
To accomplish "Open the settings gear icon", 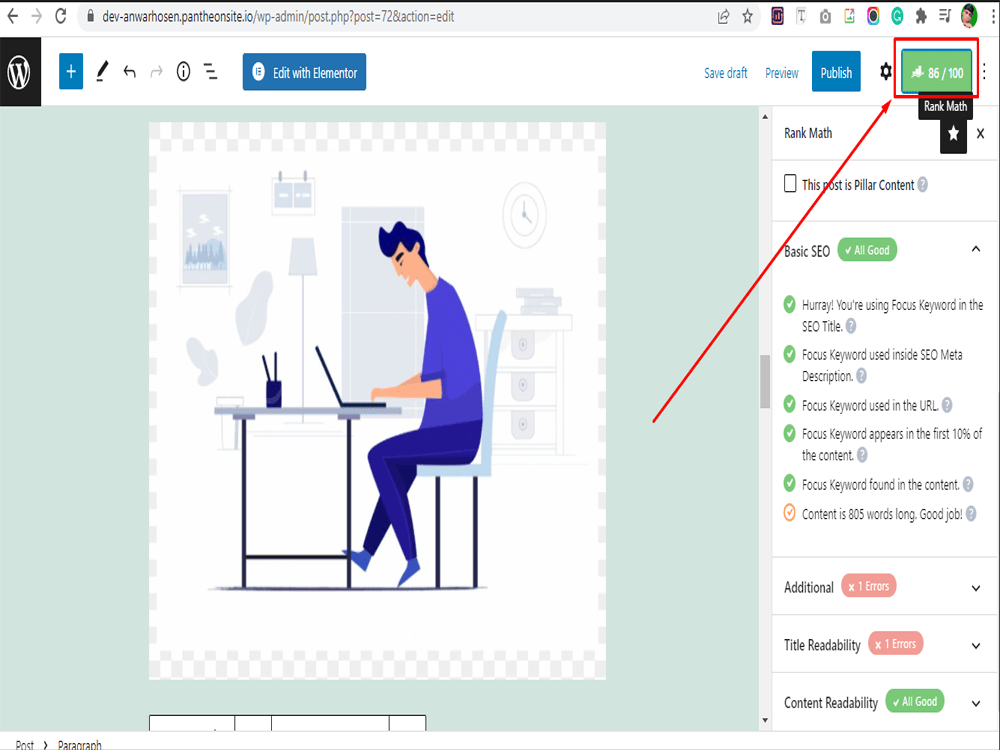I will [x=886, y=71].
